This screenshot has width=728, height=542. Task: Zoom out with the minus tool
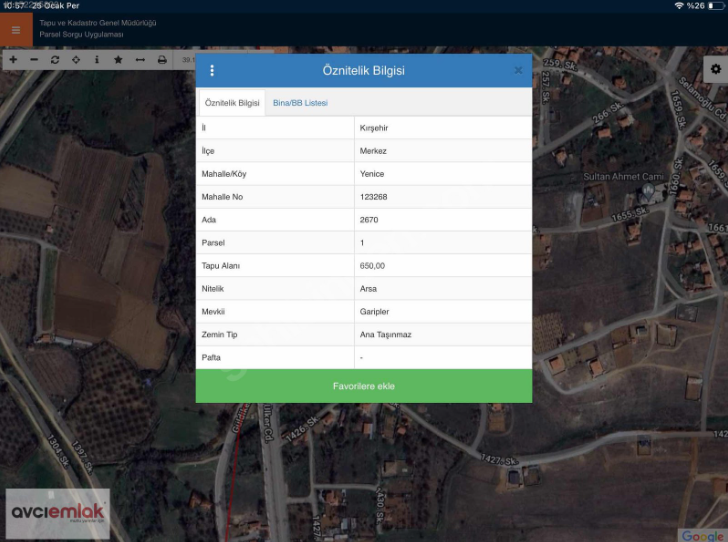click(34, 60)
